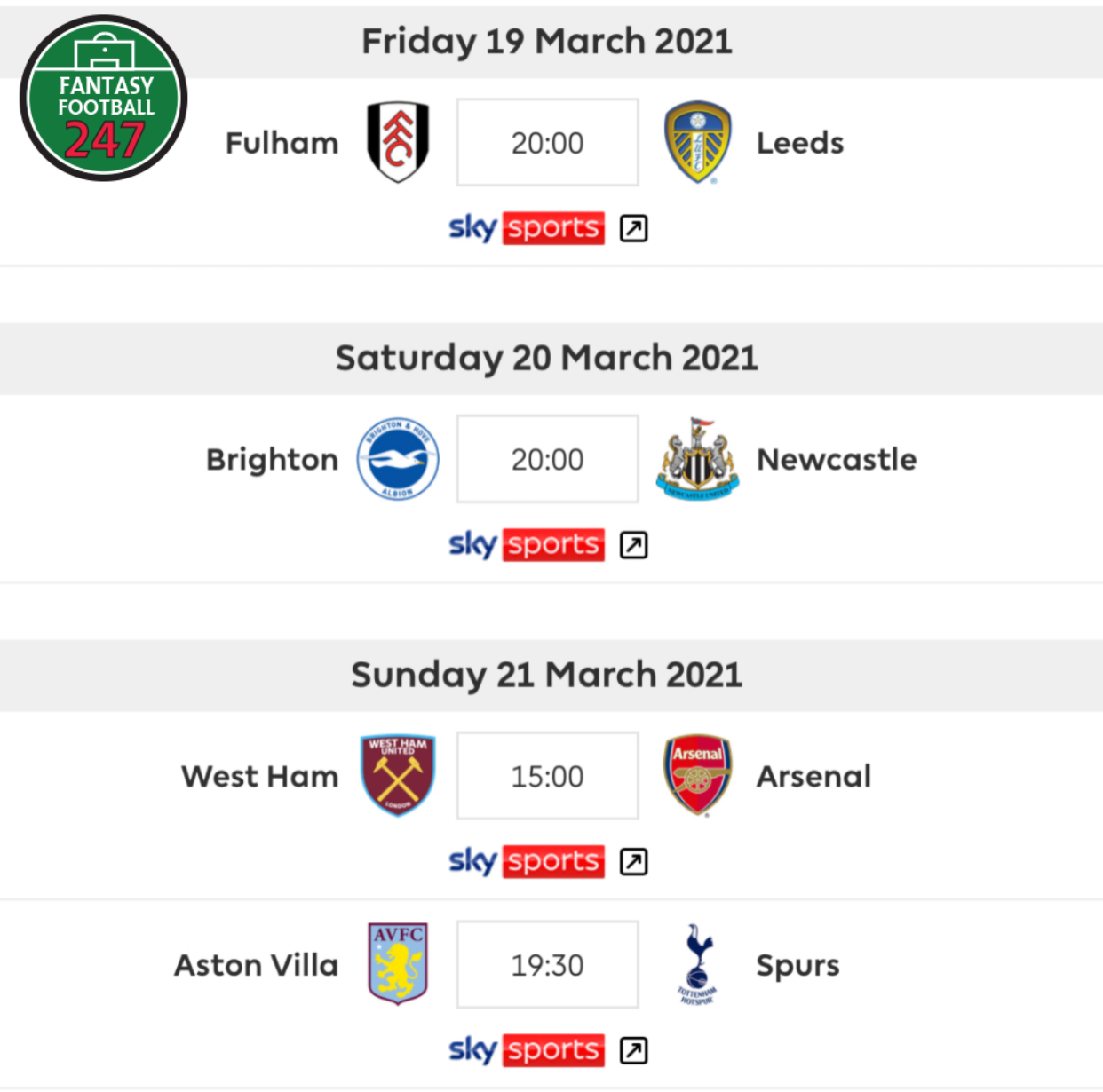Click the Sky Sports logo under Brighton match

(525, 544)
